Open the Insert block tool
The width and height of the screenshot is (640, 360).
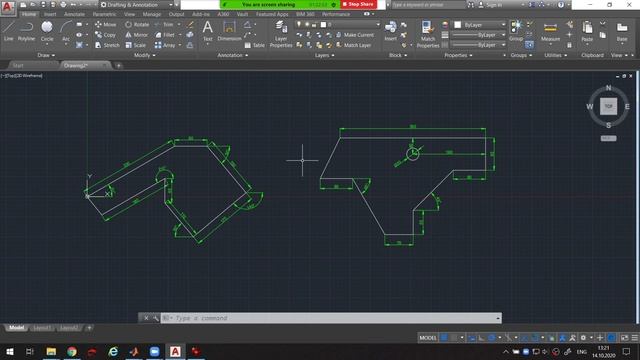pyautogui.click(x=391, y=31)
